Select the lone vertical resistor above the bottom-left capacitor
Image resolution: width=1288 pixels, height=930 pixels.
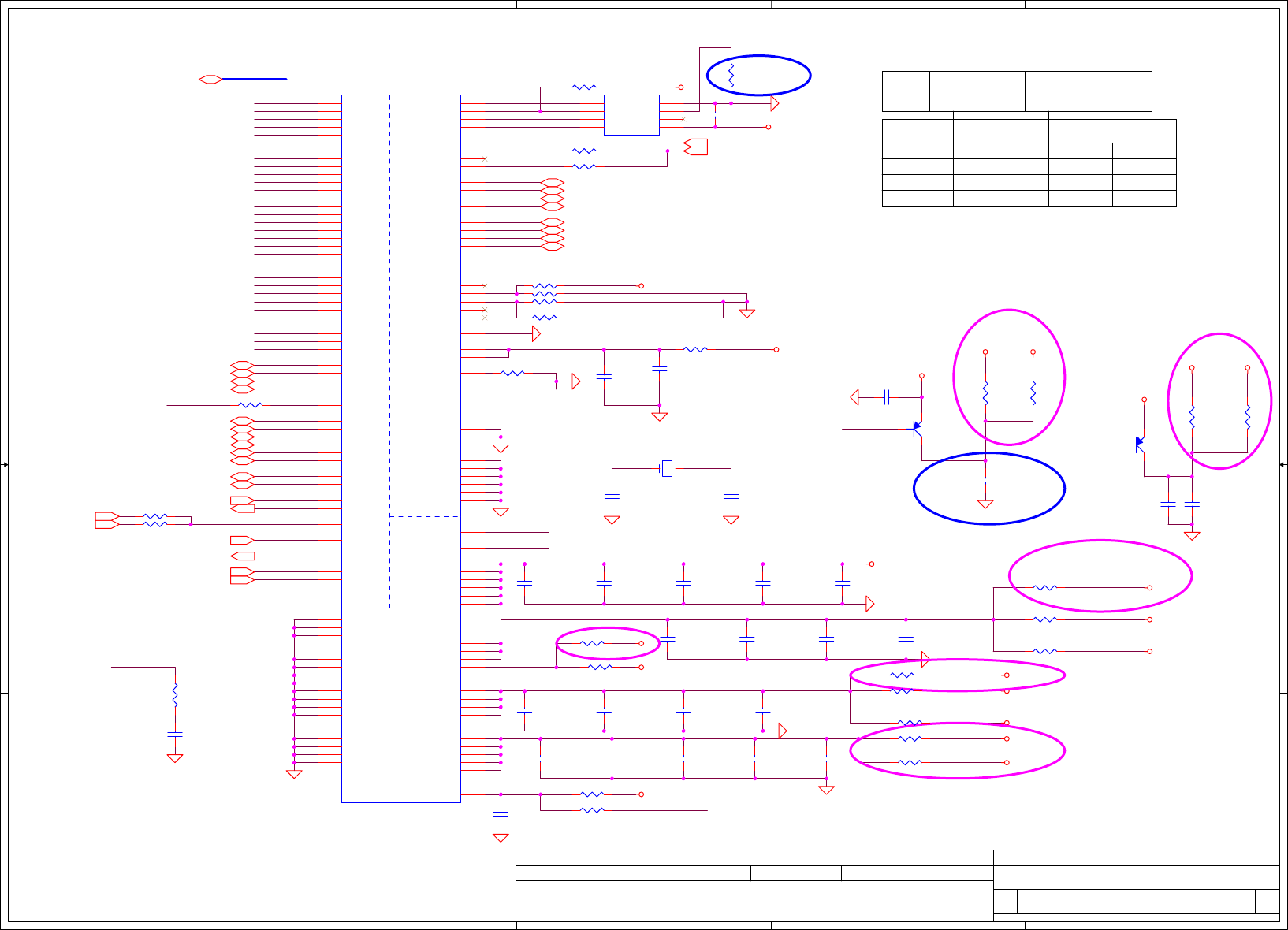(175, 695)
